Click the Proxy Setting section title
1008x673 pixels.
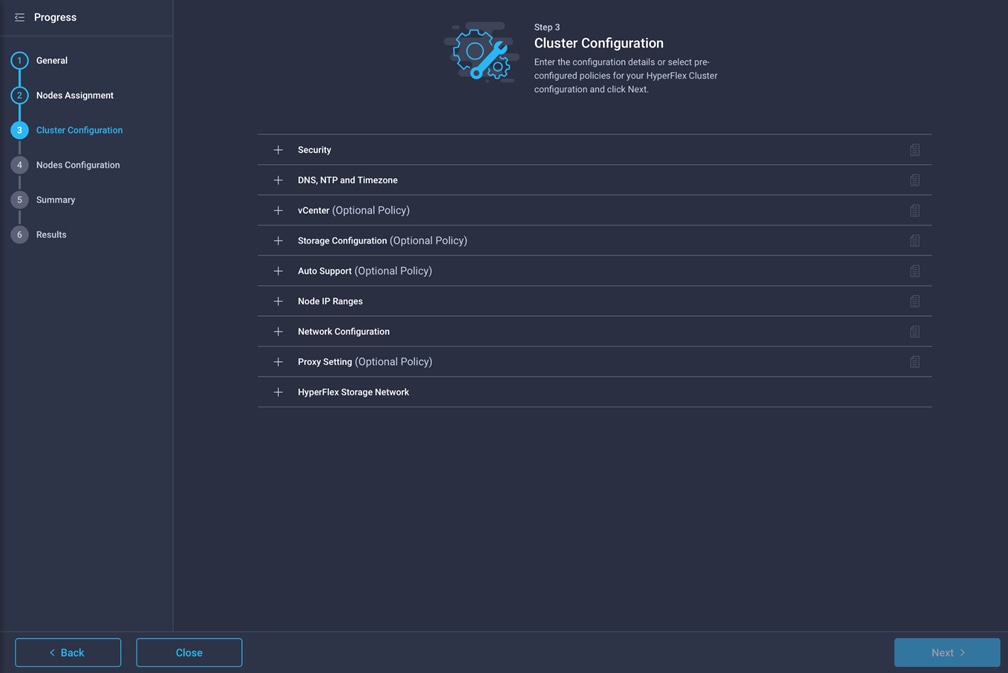tap(364, 361)
